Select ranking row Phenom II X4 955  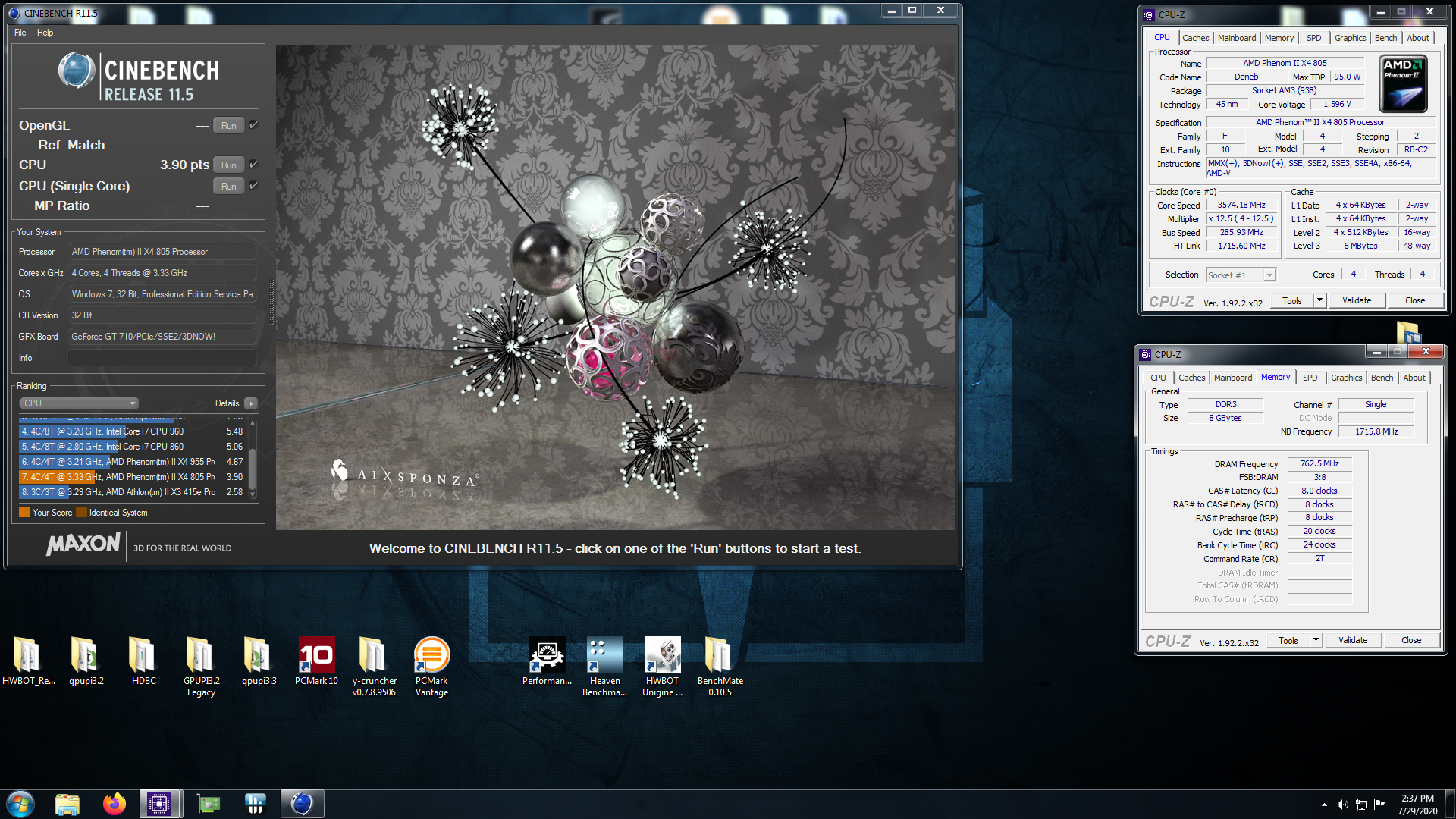click(x=132, y=462)
